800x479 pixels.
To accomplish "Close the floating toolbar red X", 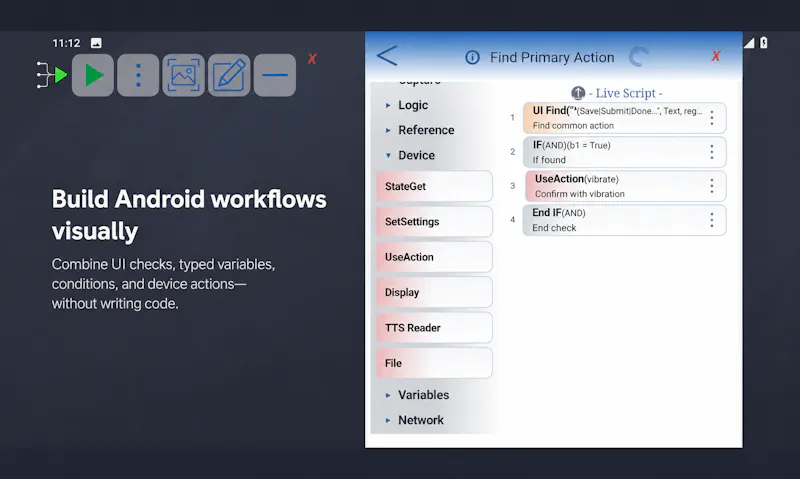I will coord(312,59).
